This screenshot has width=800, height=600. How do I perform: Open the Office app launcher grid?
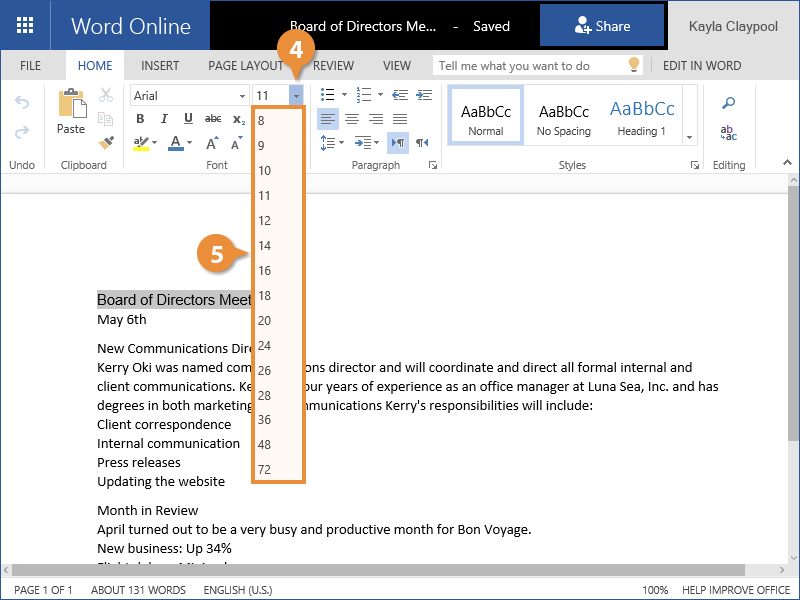(x=25, y=25)
